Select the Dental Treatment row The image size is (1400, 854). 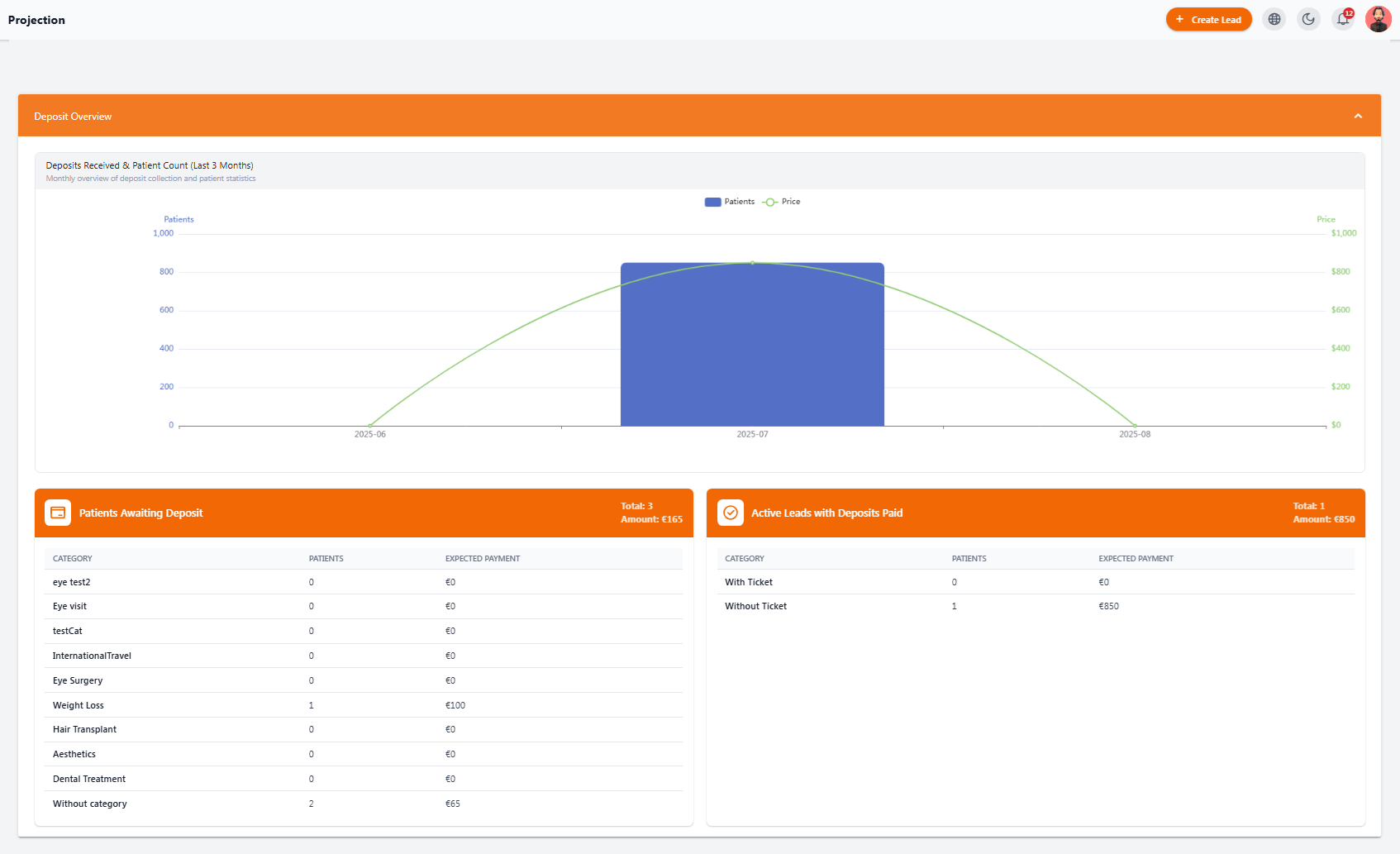tap(364, 779)
